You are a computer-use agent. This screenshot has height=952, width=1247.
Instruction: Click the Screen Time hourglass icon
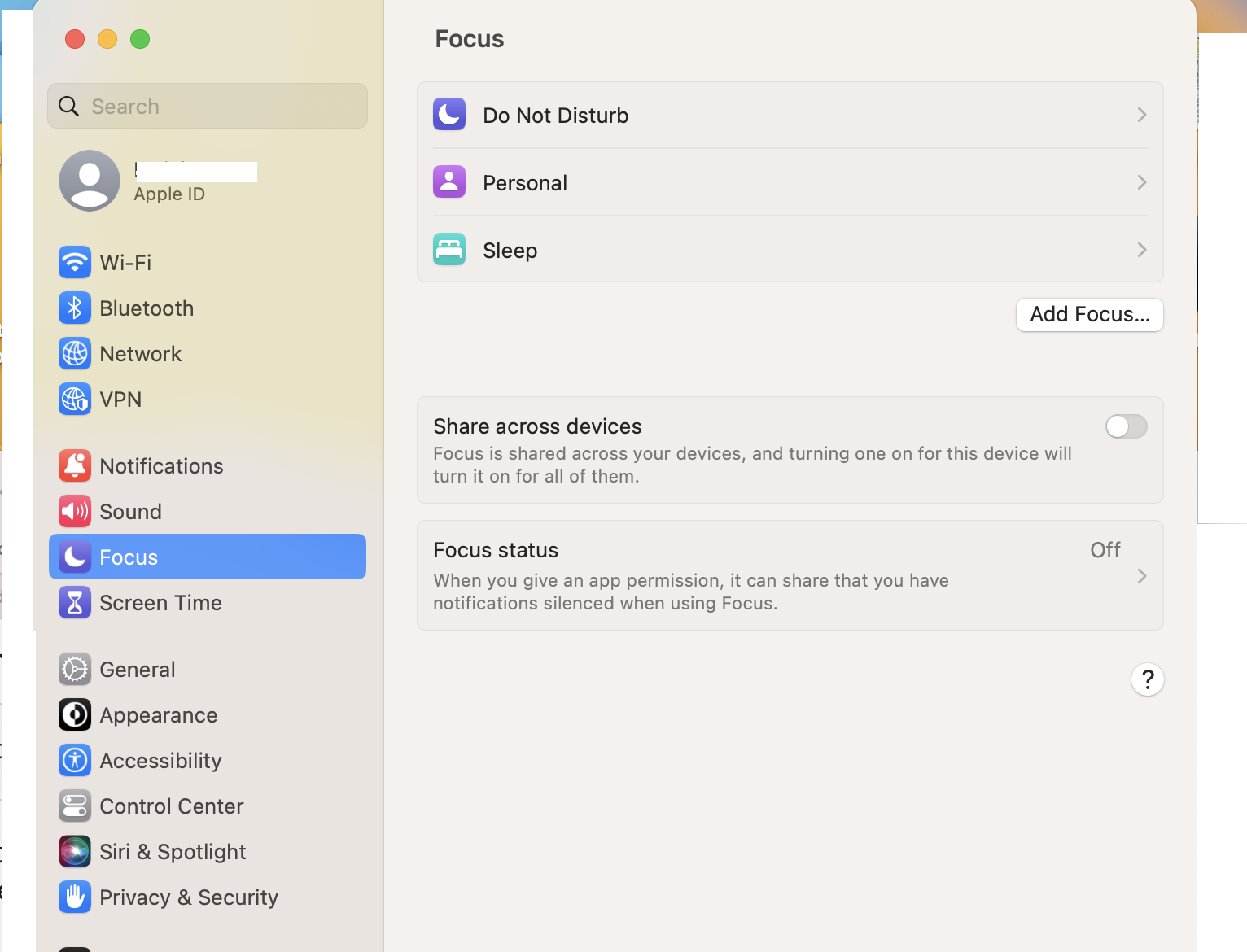point(75,602)
